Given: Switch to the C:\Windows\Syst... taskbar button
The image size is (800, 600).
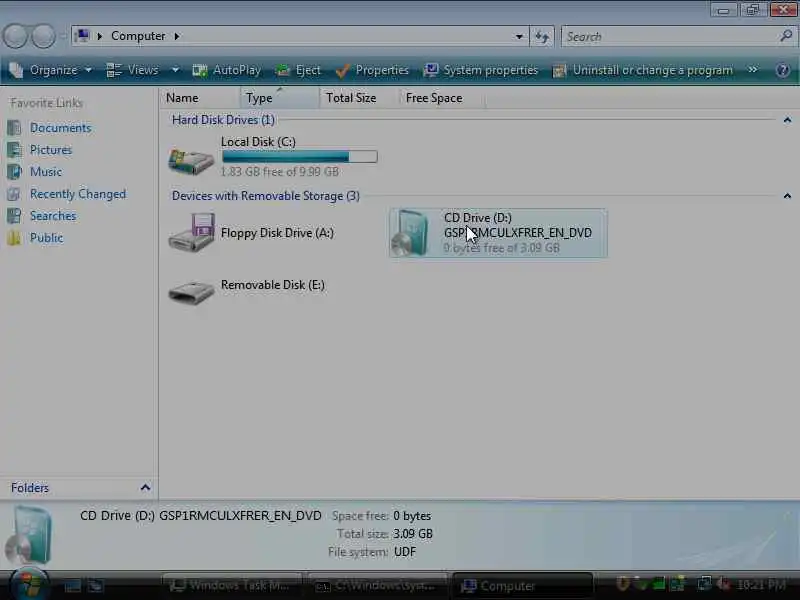Looking at the screenshot, I should point(378,586).
